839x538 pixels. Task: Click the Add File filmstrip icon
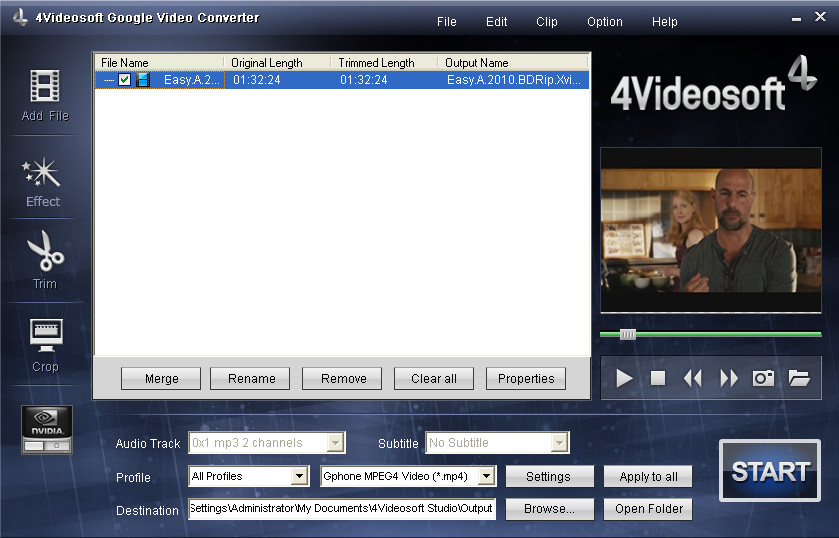coord(45,86)
